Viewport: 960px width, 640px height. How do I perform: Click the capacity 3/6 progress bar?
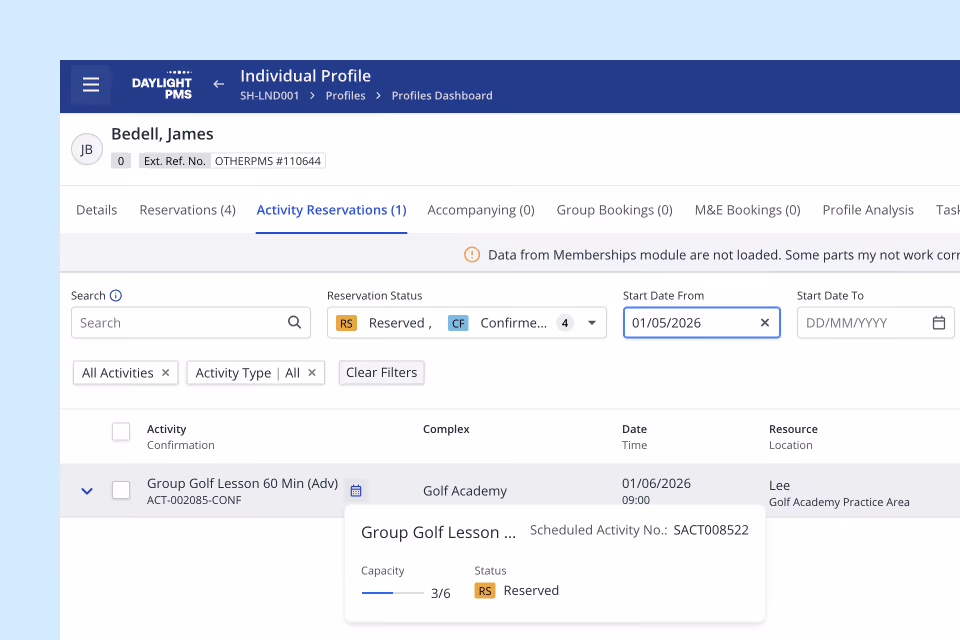tap(392, 593)
